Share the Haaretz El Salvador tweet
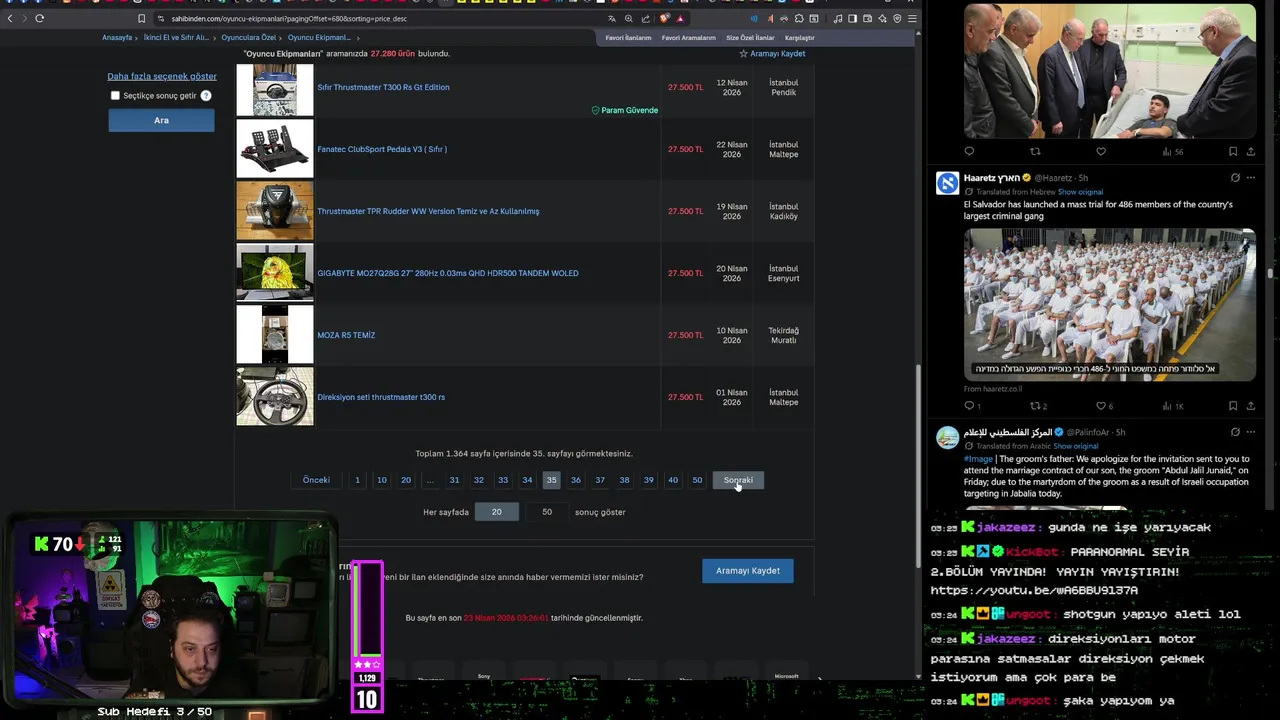The image size is (1280, 720). 1251,406
